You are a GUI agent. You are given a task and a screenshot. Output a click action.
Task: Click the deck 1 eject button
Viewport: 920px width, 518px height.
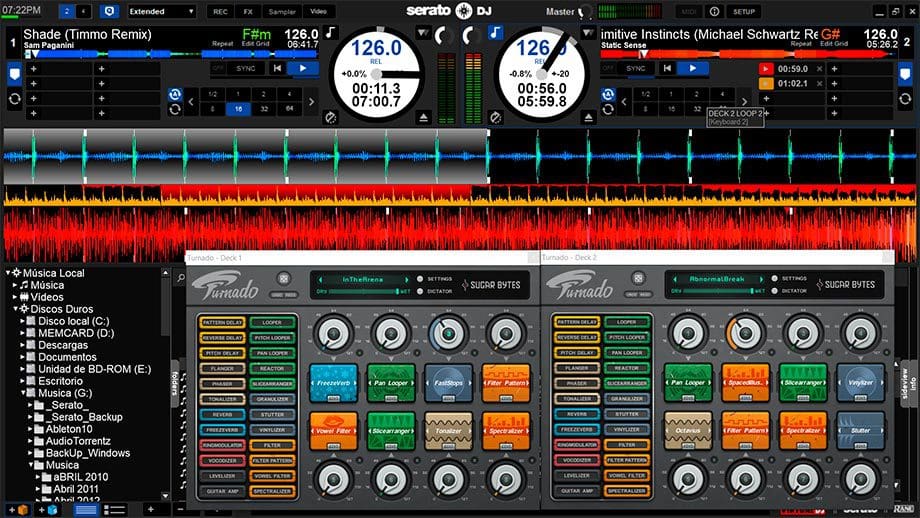tap(424, 118)
